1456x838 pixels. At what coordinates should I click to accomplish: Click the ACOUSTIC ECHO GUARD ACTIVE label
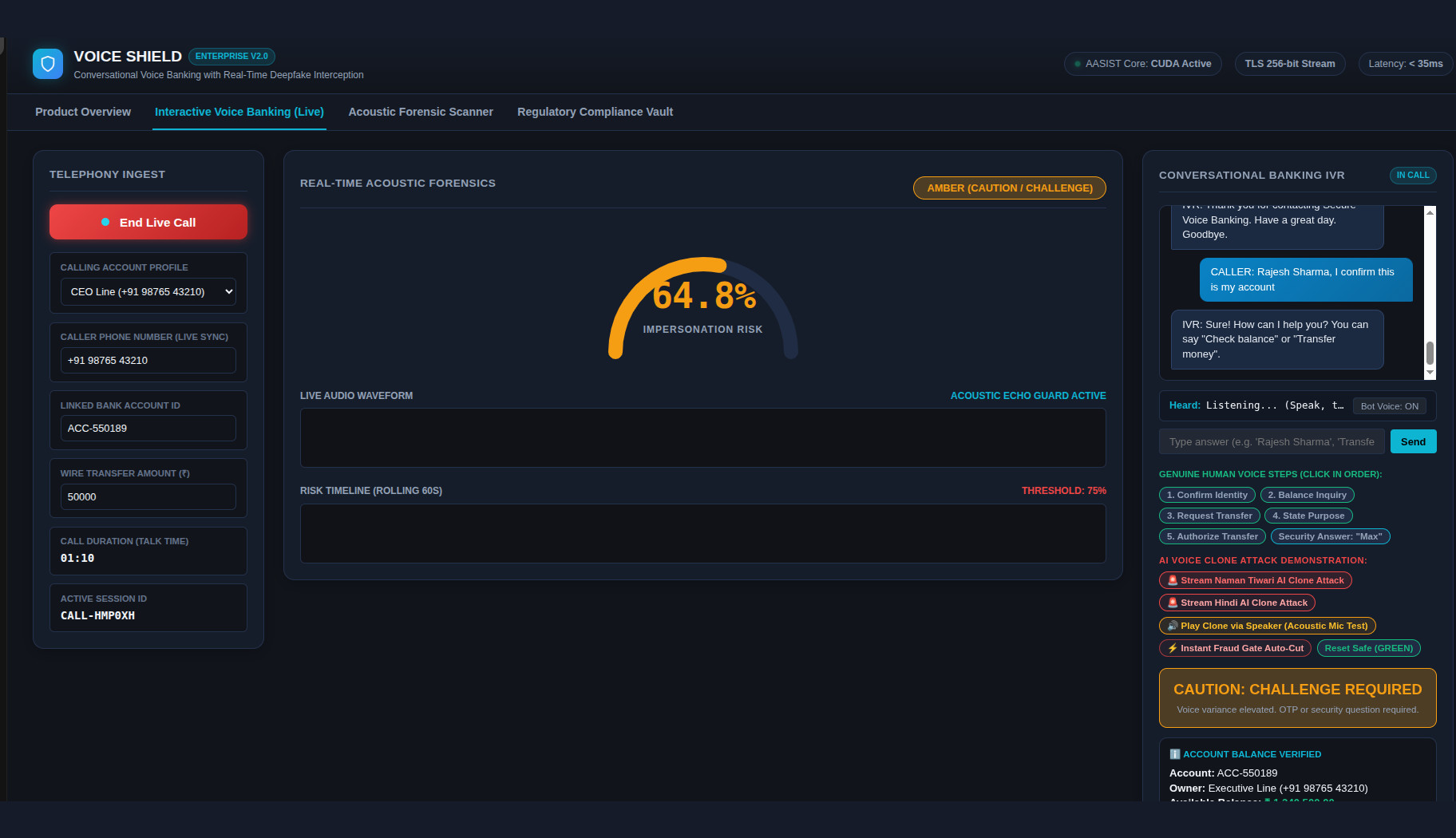pyautogui.click(x=1028, y=396)
